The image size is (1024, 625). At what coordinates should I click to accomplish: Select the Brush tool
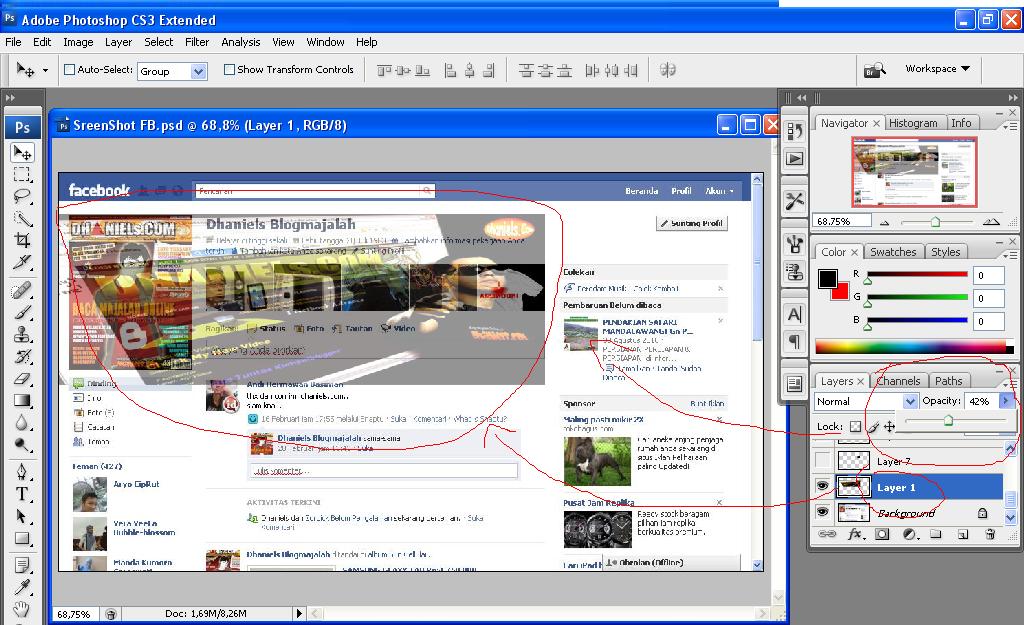[22, 312]
